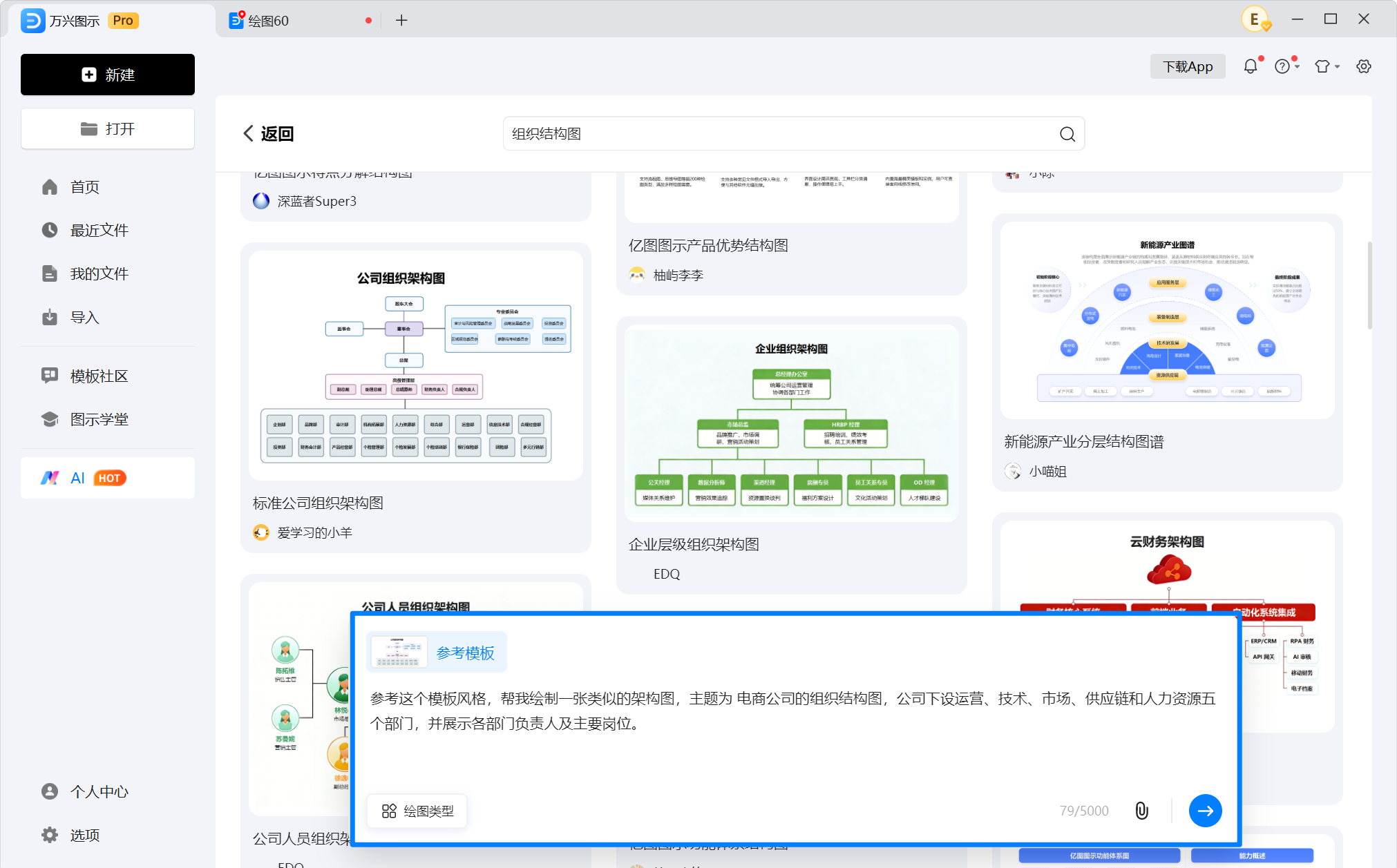Image resolution: width=1397 pixels, height=868 pixels.
Task: Add a new tab with plus icon
Action: pos(401,21)
